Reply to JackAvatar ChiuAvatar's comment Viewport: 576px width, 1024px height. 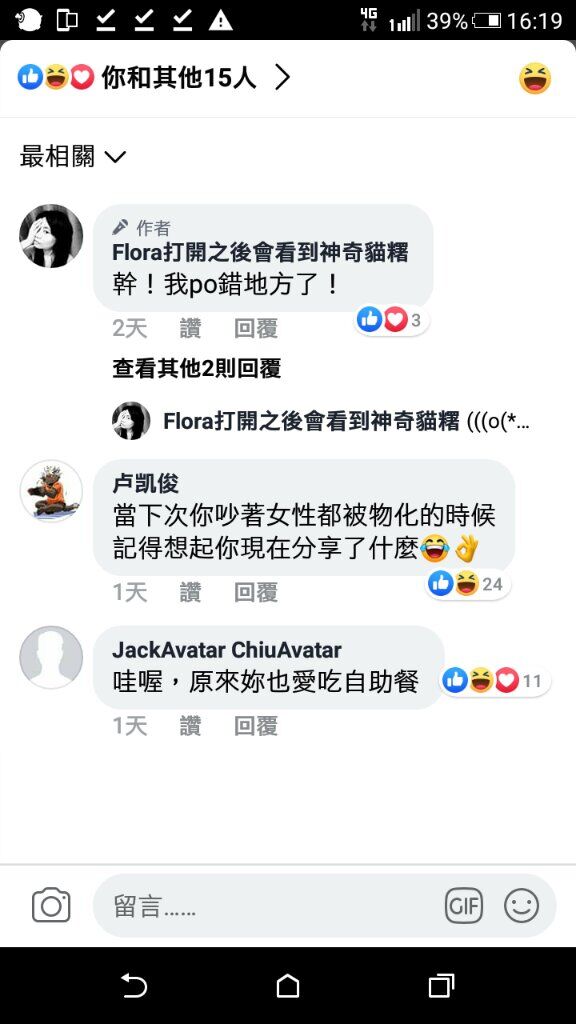coord(256,726)
